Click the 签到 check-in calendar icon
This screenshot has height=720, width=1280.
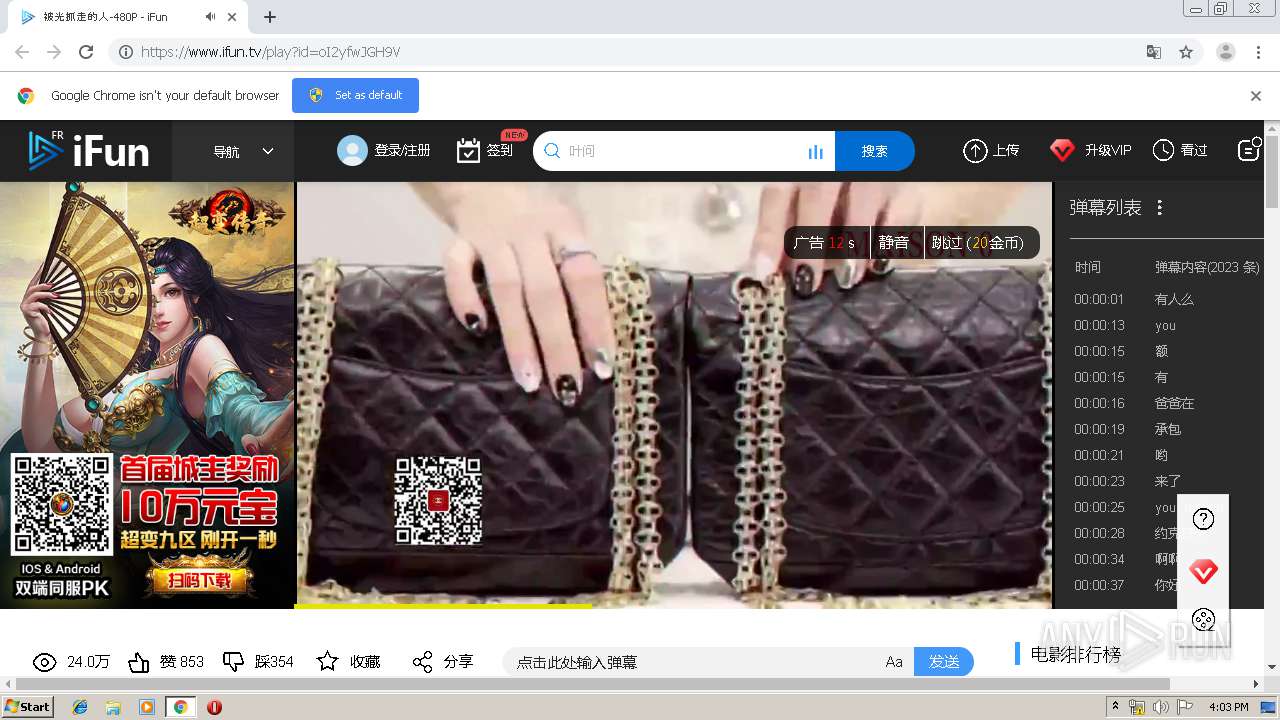pos(468,151)
